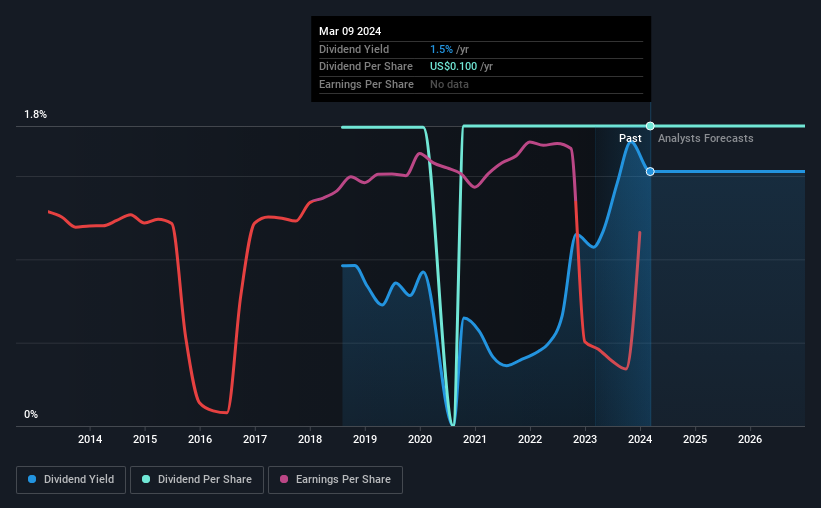Click the Past region label

click(x=630, y=138)
